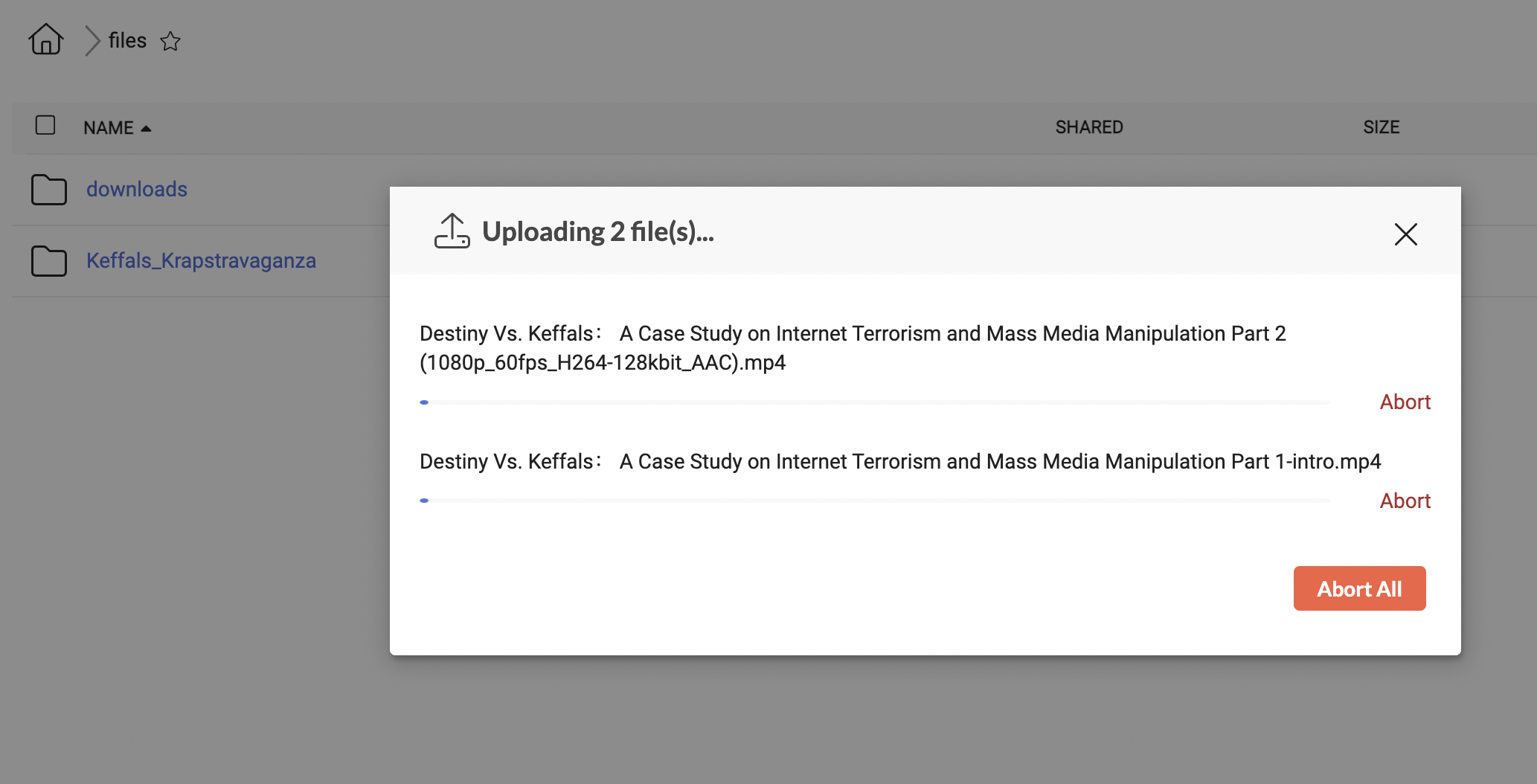The image size is (1537, 784).
Task: Select the Part 1-intro.mp4 filename text
Action: pos(900,461)
